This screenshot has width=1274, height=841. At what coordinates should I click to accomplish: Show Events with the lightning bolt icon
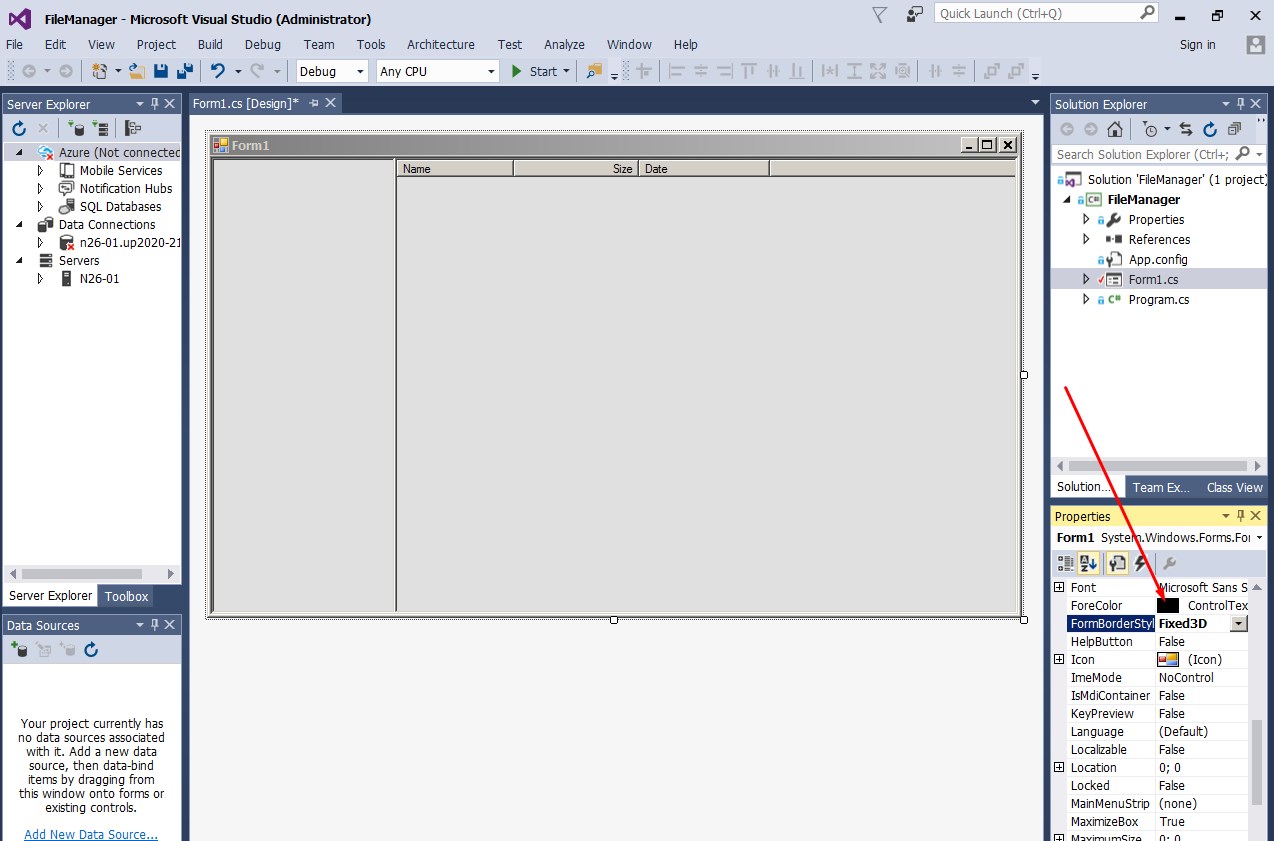pos(1140,564)
